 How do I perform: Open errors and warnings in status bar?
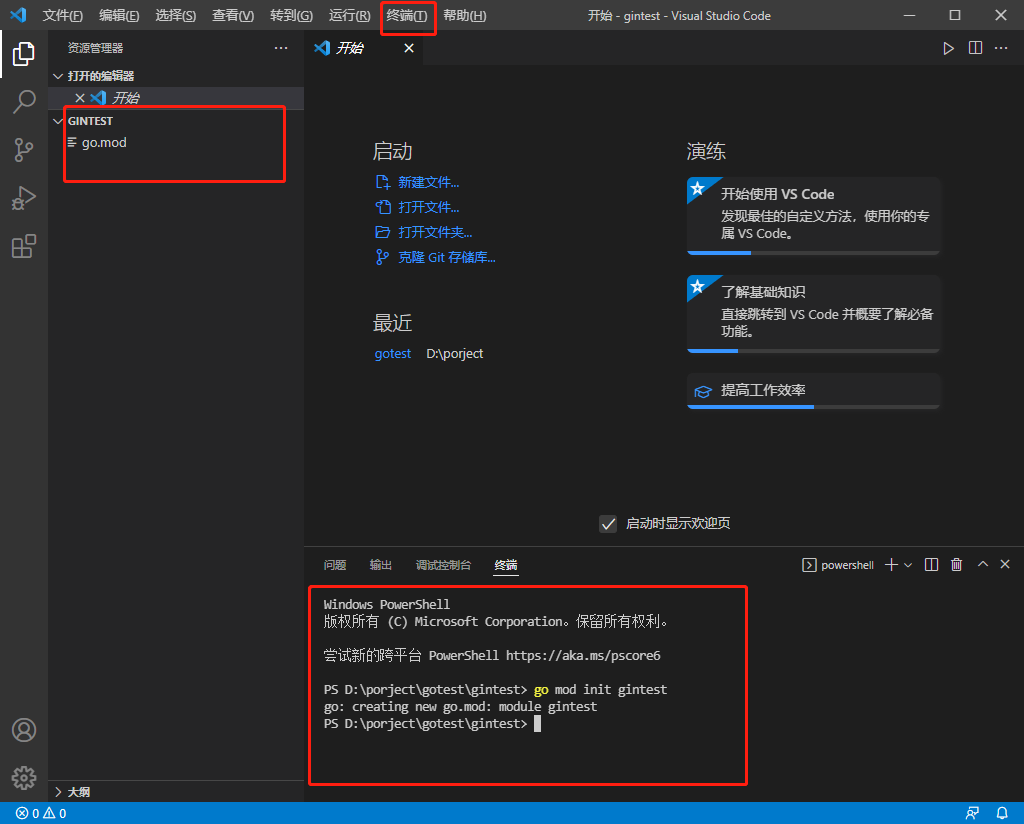click(x=41, y=814)
